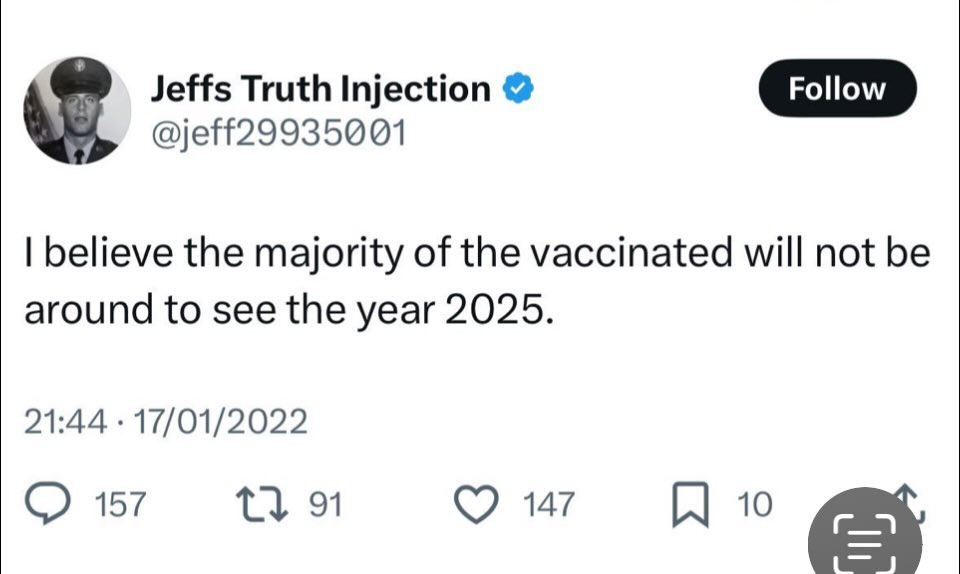The height and width of the screenshot is (574, 960).
Task: Open the Jeffs Truth Injection display name
Action: coord(320,89)
